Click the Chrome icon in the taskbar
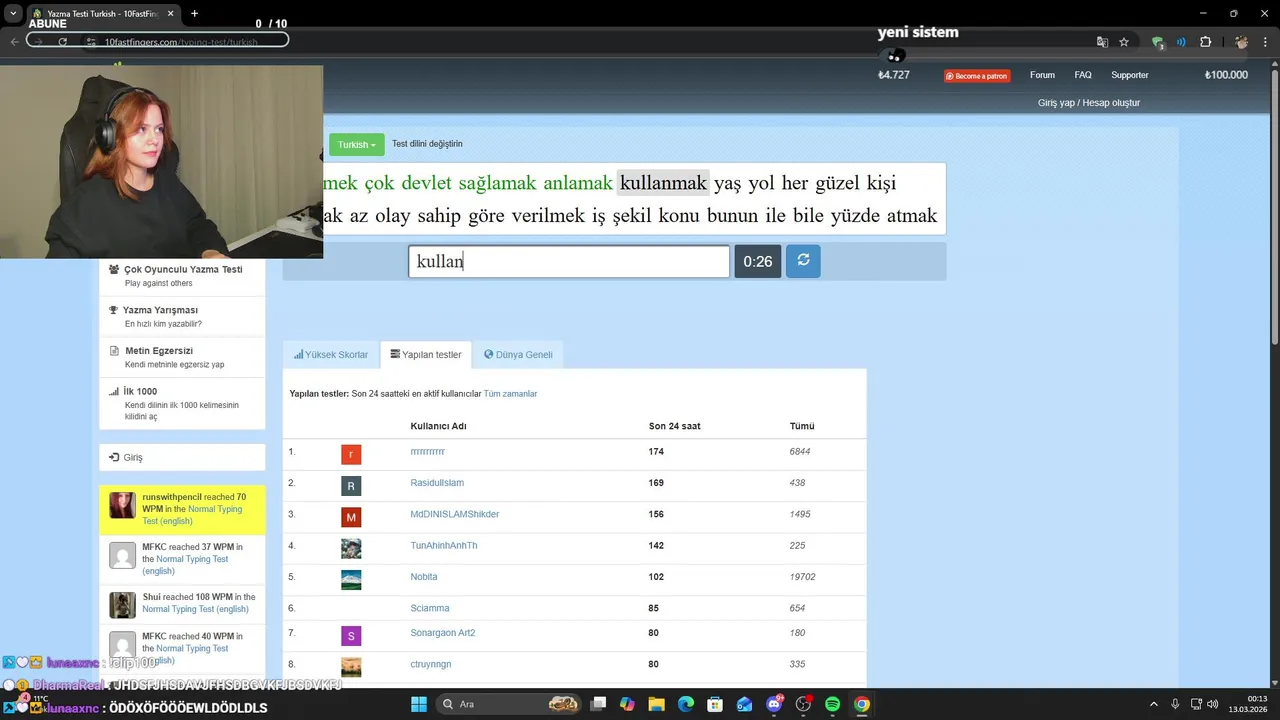The image size is (1280, 720). click(861, 704)
